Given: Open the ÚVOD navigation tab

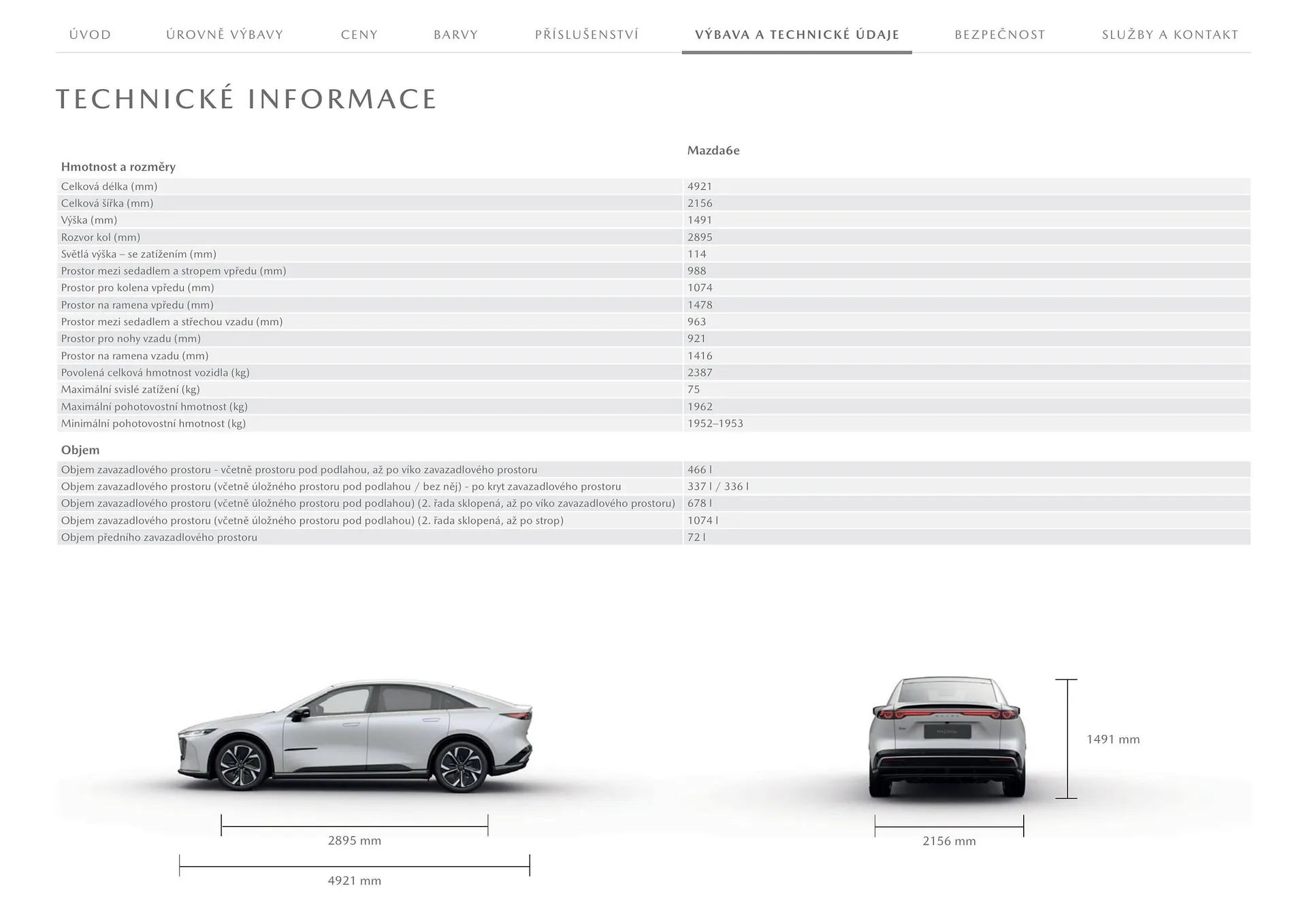Looking at the screenshot, I should coord(91,34).
